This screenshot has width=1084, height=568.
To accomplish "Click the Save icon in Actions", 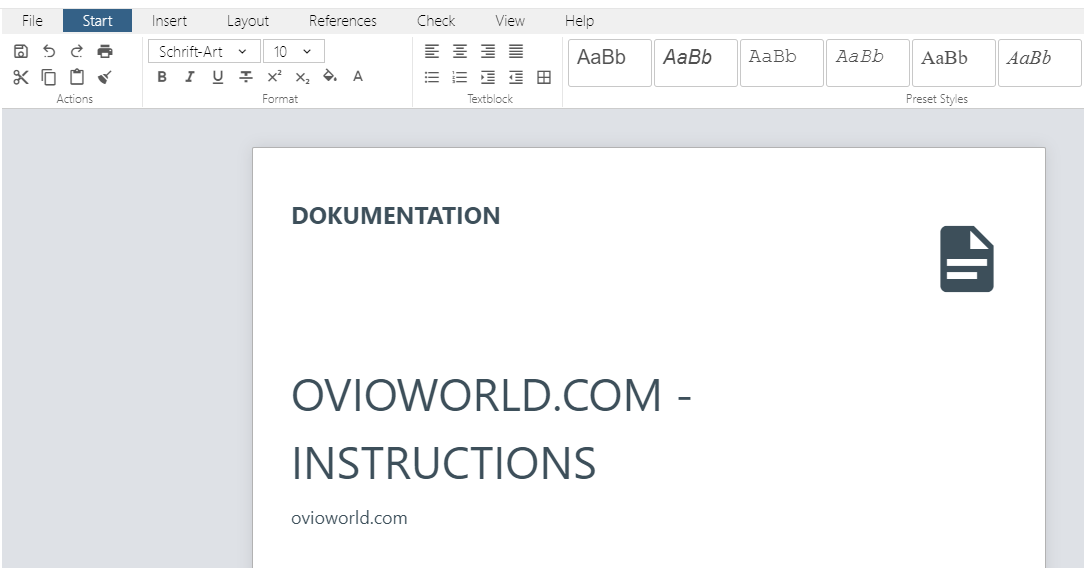I will point(21,51).
